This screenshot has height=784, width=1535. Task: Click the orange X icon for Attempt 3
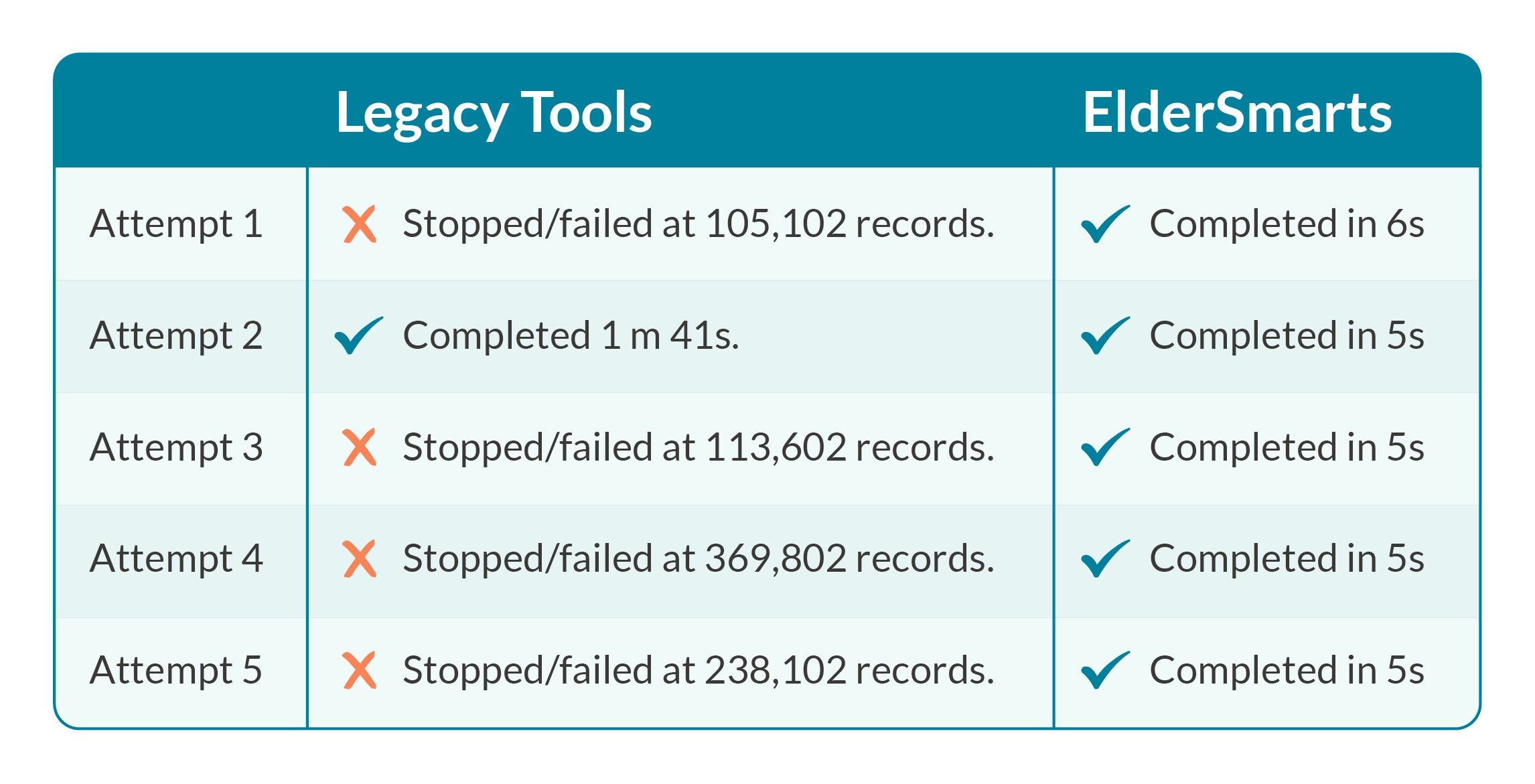pyautogui.click(x=360, y=447)
